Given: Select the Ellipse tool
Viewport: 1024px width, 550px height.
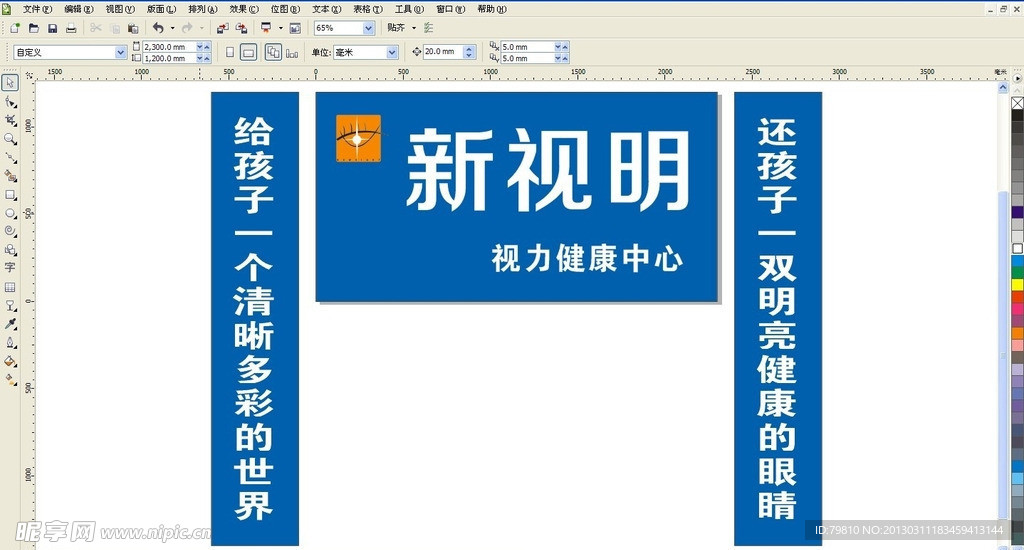Looking at the screenshot, I should (10, 213).
